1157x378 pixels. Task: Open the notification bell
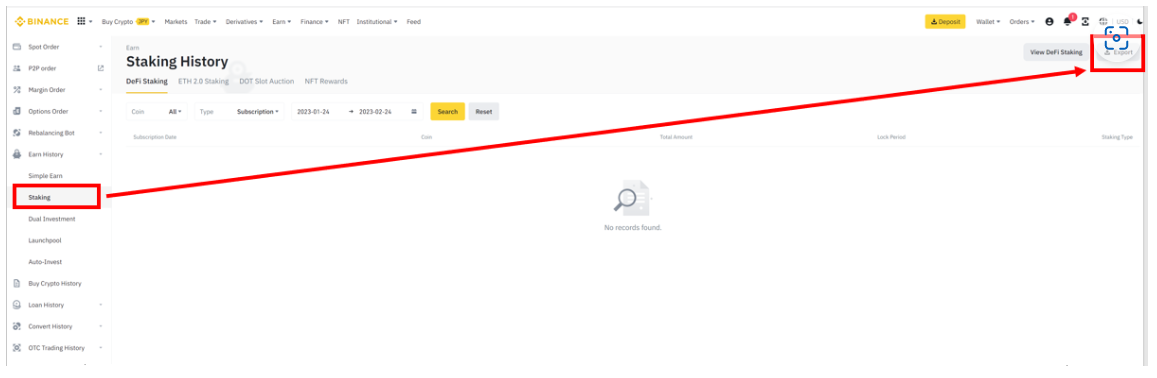pos(1067,21)
